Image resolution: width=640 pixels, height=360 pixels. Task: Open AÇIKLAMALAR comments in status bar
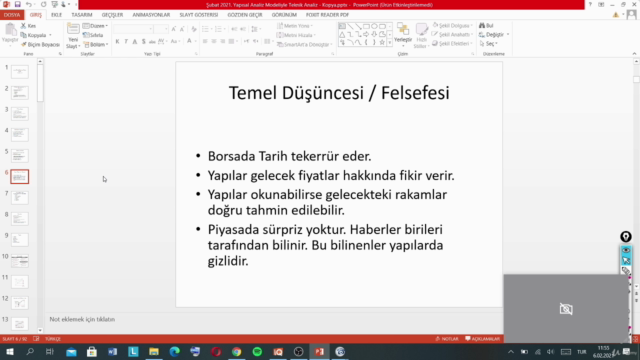tap(483, 339)
